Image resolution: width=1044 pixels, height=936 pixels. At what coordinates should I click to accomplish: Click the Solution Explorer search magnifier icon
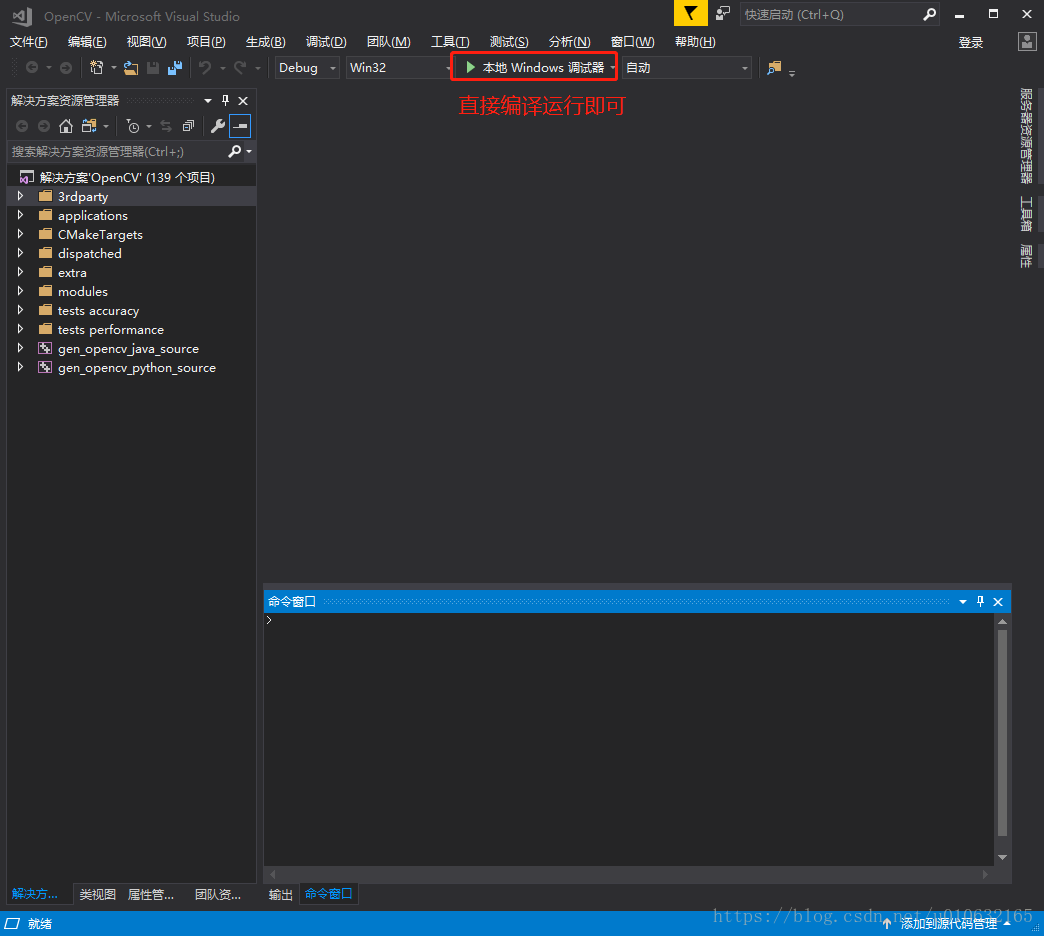click(234, 152)
